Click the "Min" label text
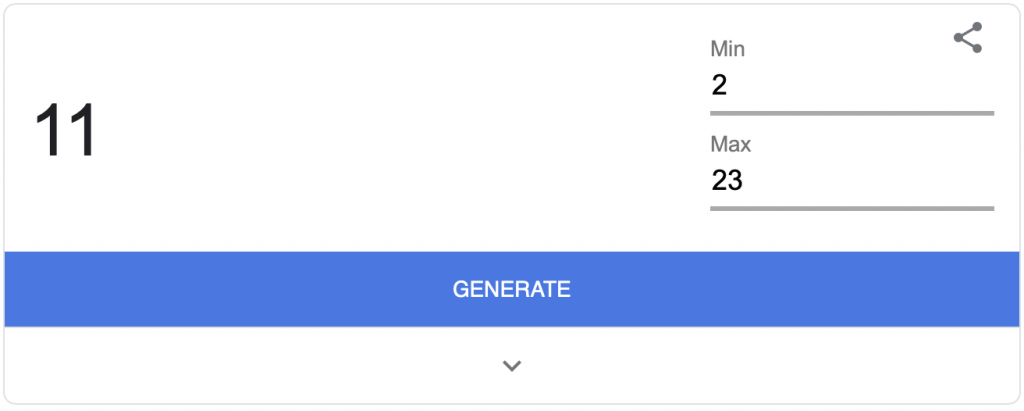 (x=727, y=48)
